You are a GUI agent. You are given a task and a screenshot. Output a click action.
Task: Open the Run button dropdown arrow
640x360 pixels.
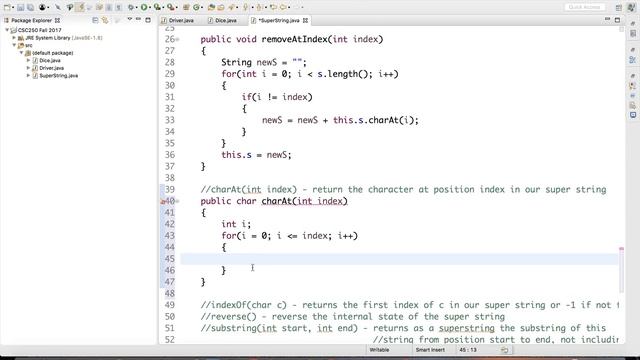pyautogui.click(x=150, y=7)
